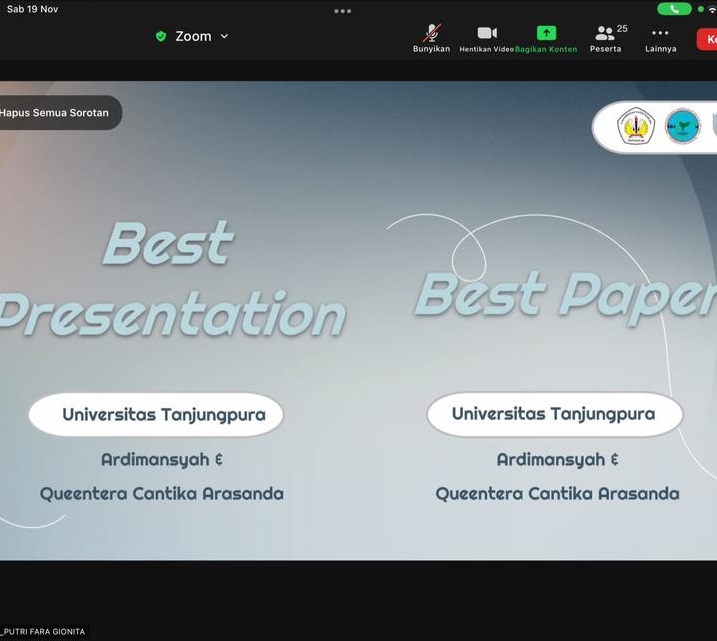This screenshot has height=641, width=717.
Task: Stop camera using Hentikan Video
Action: (x=487, y=35)
